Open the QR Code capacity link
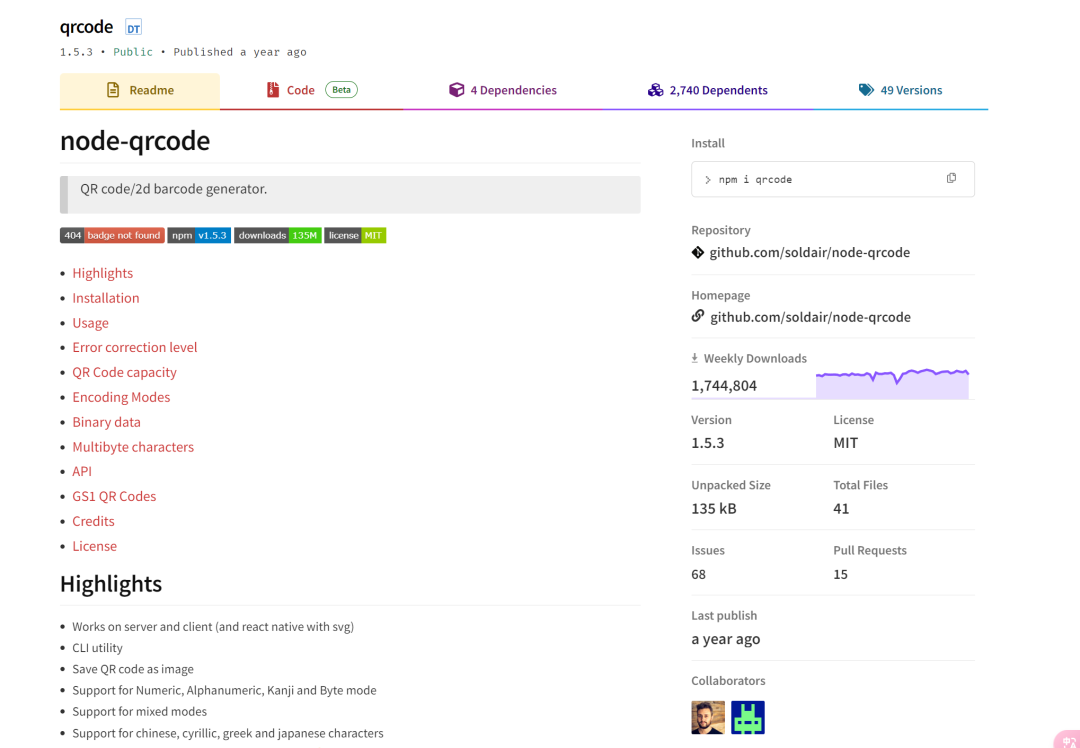This screenshot has height=748, width=1080. pos(124,372)
